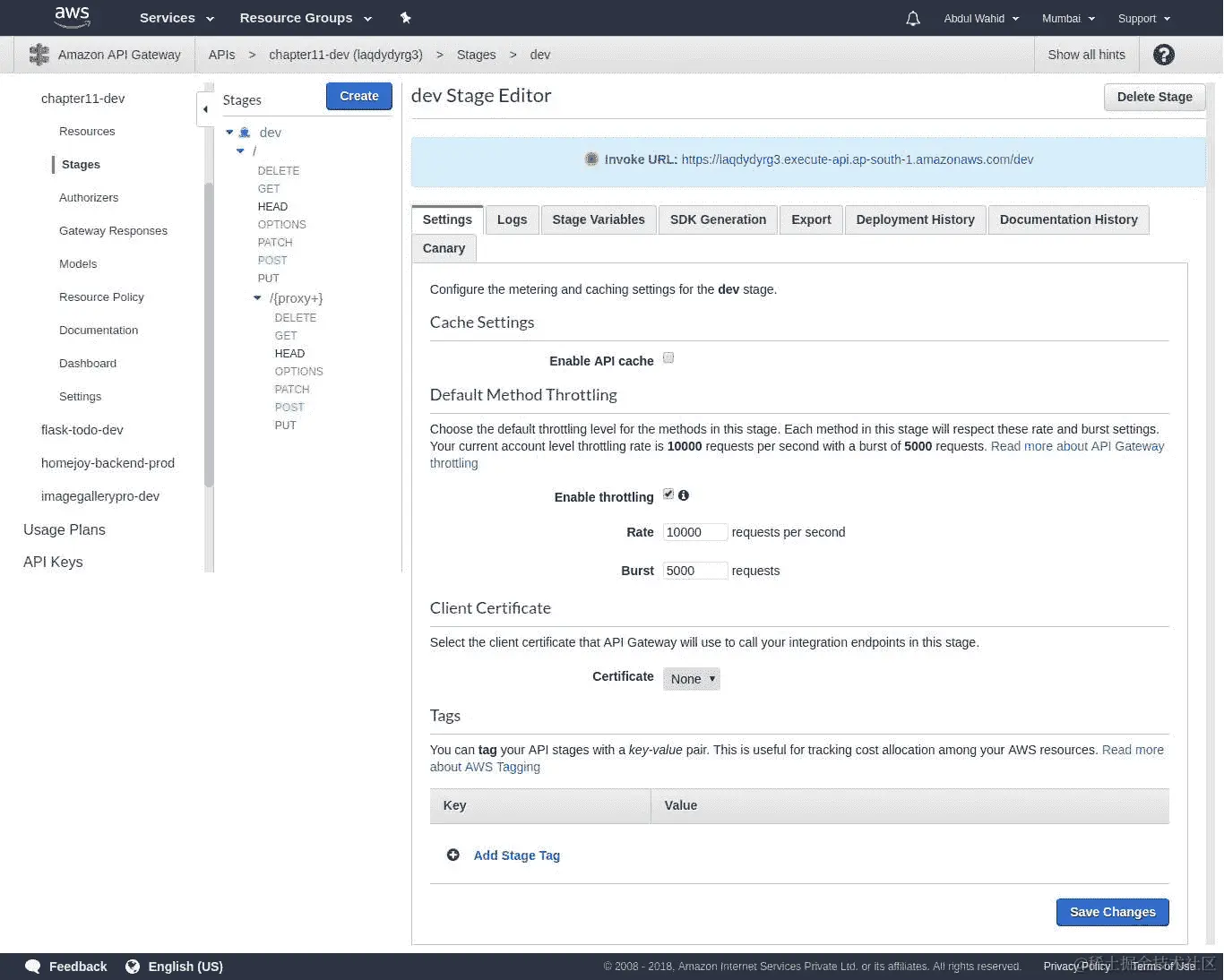The width and height of the screenshot is (1224, 980).
Task: Open Authorizers in the sidebar
Action: pos(89,198)
